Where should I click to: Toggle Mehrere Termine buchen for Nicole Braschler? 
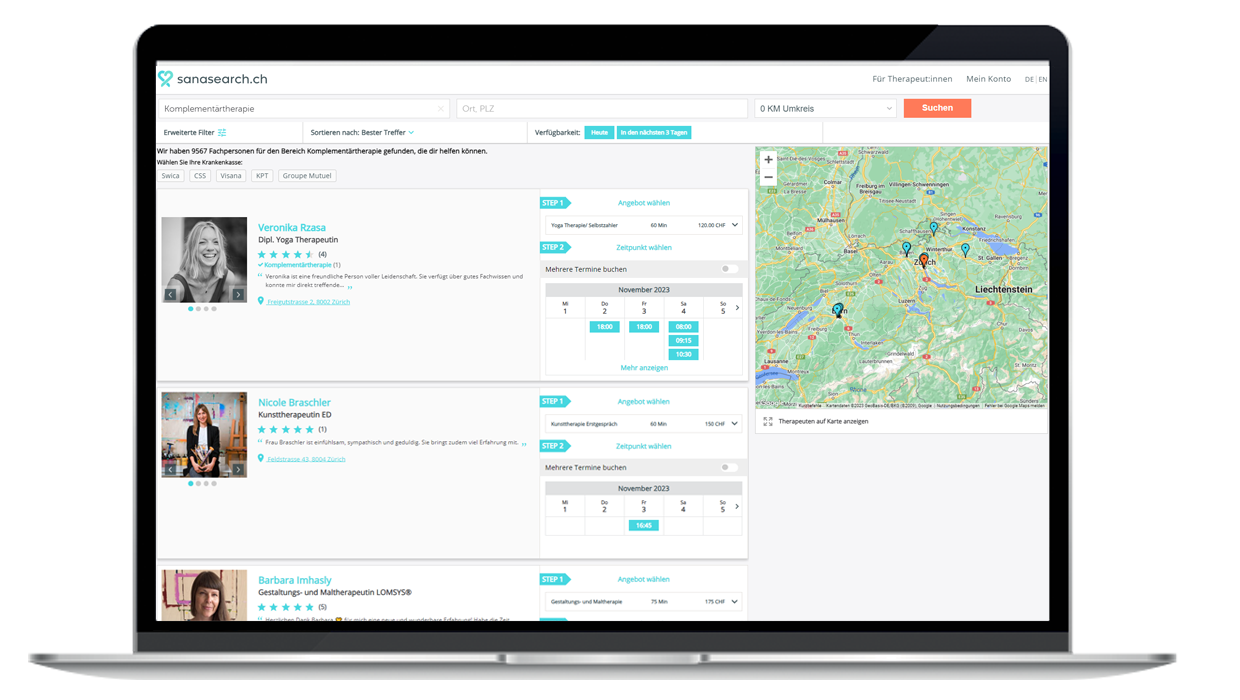pyautogui.click(x=730, y=467)
